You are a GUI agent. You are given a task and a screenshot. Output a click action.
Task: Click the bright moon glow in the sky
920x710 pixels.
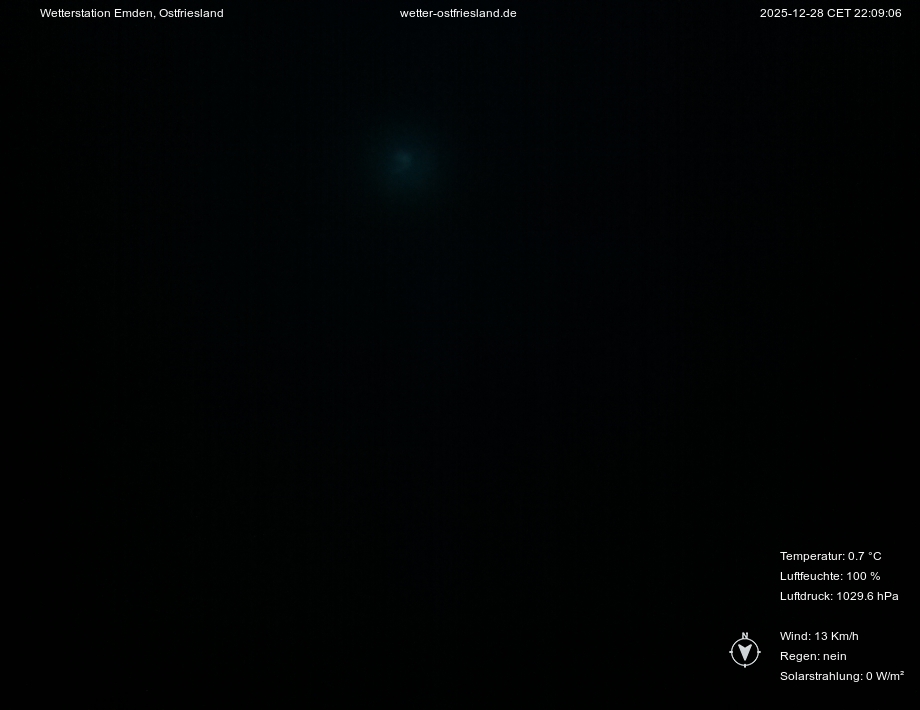click(x=403, y=159)
